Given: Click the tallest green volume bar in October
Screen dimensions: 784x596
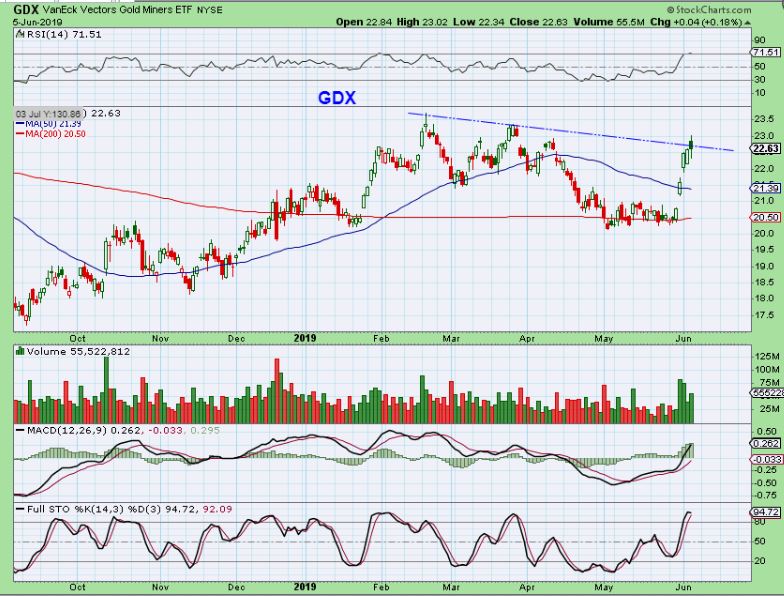Looking at the screenshot, I should 106,390.
